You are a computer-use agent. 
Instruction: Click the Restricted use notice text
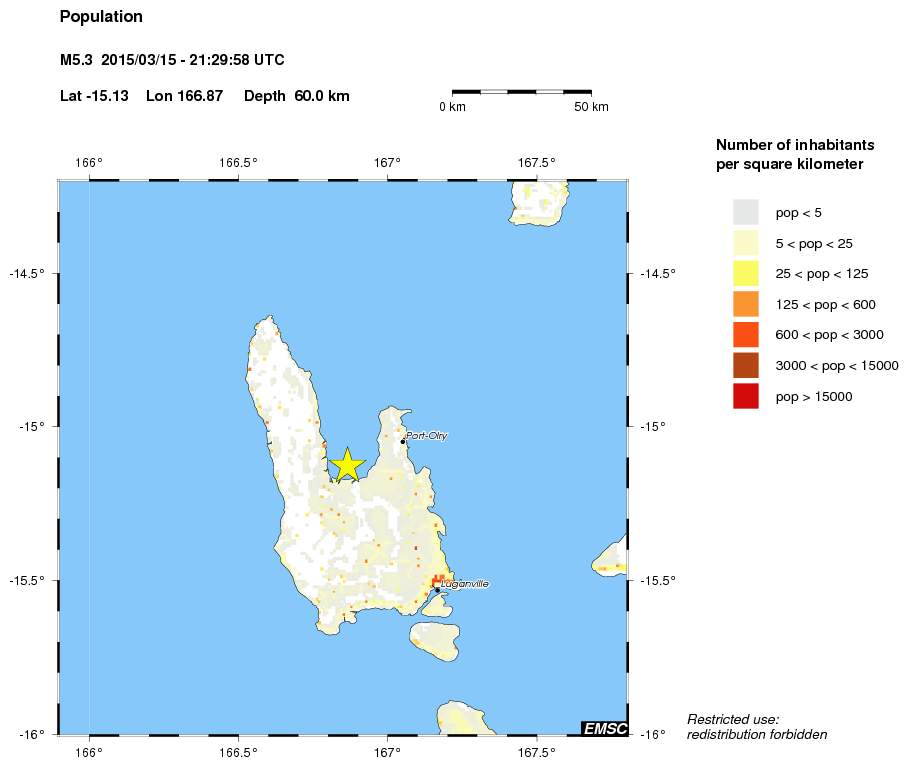[757, 727]
